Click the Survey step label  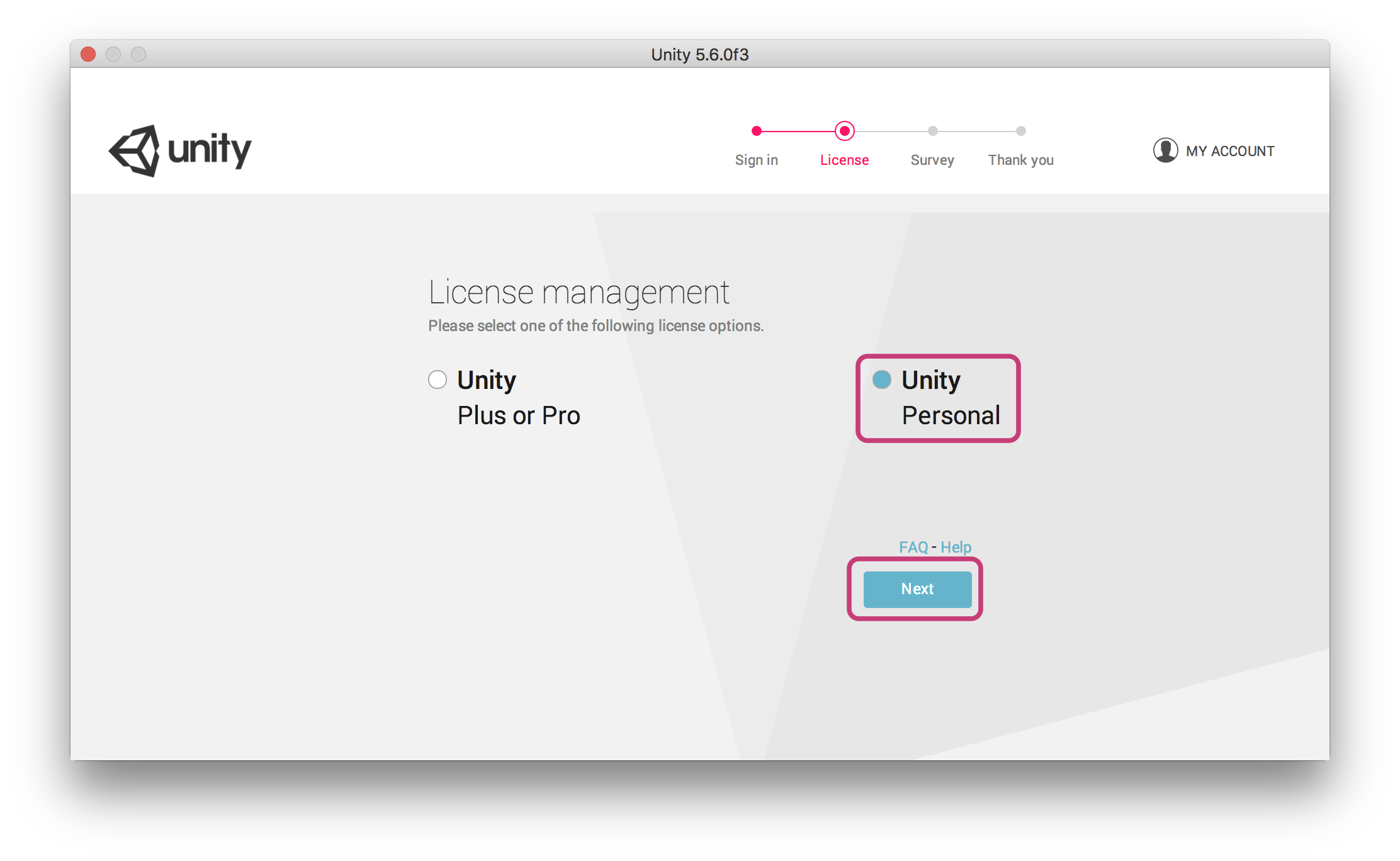point(932,160)
